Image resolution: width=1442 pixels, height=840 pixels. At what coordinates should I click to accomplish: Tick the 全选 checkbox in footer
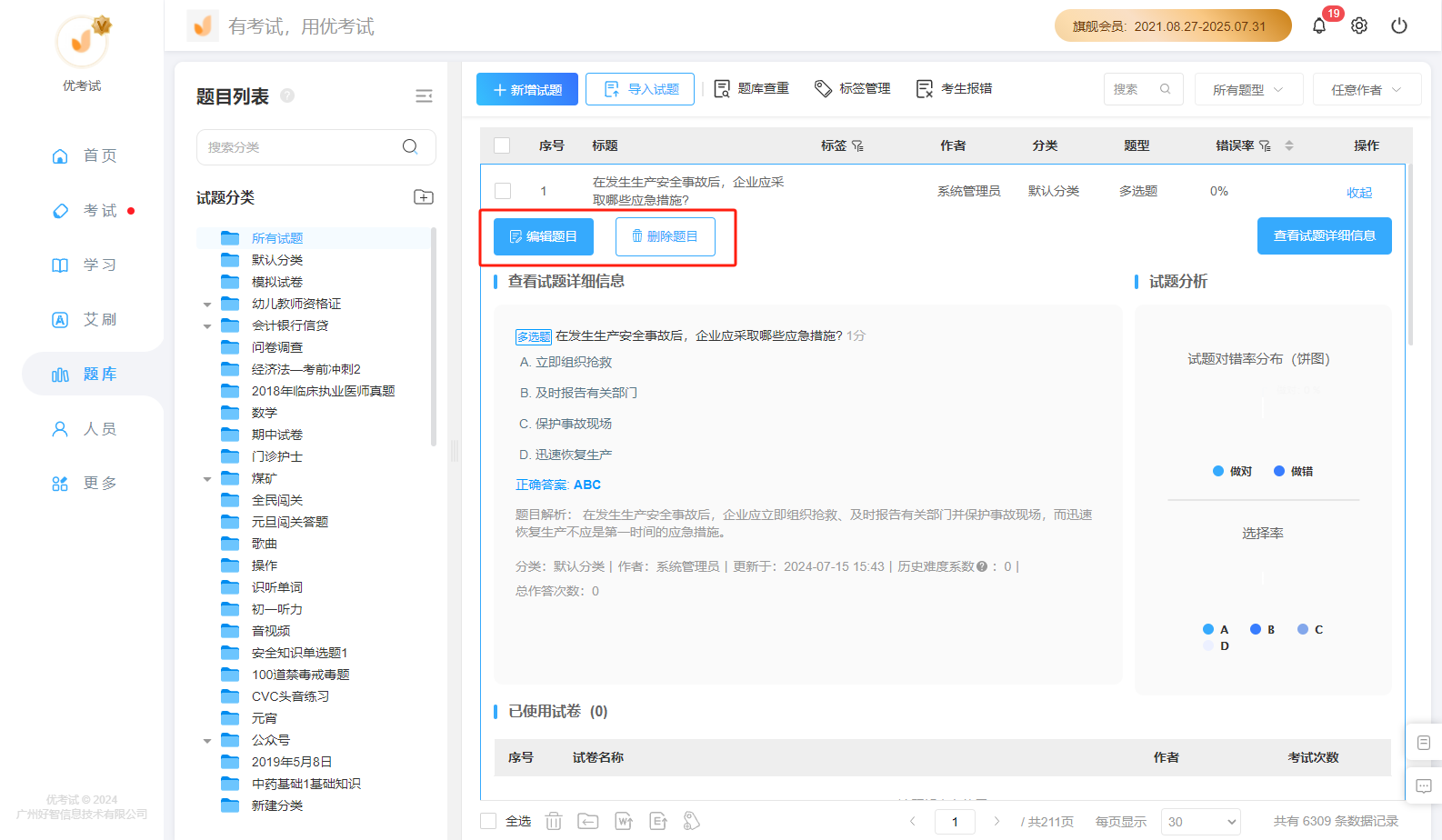click(x=488, y=821)
